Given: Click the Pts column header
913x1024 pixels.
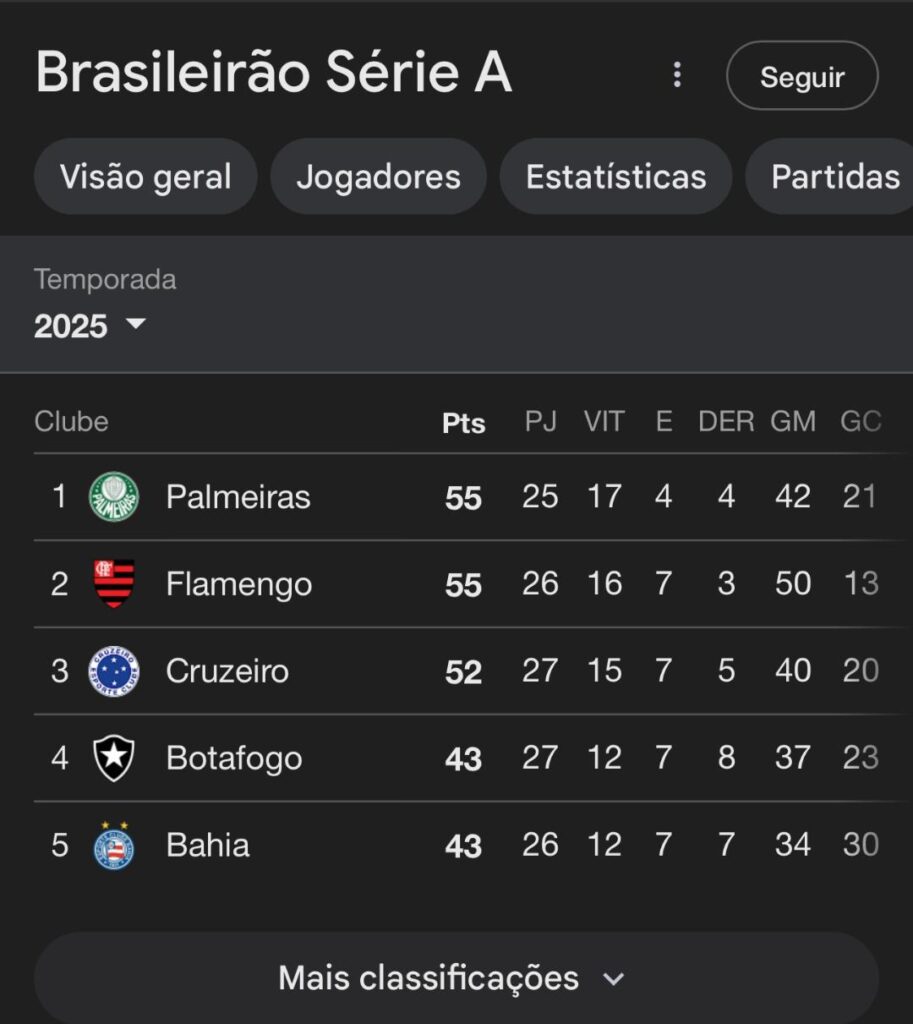Looking at the screenshot, I should point(463,423).
